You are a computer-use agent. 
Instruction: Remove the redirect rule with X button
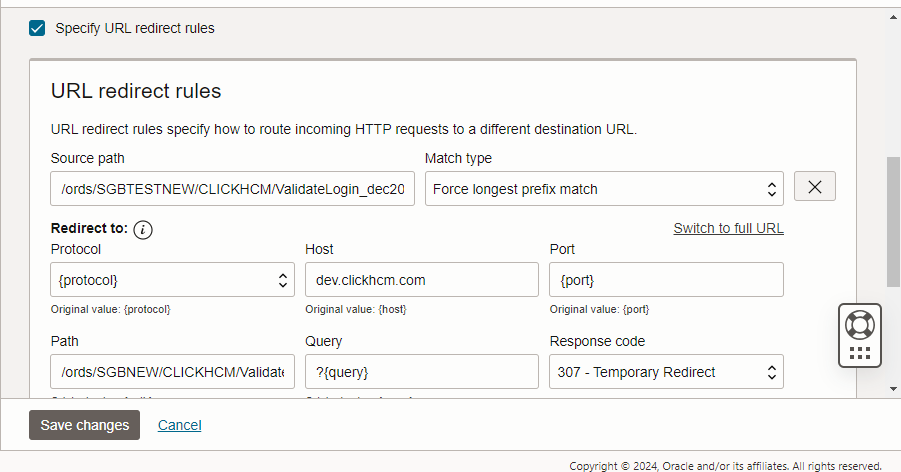click(x=814, y=187)
